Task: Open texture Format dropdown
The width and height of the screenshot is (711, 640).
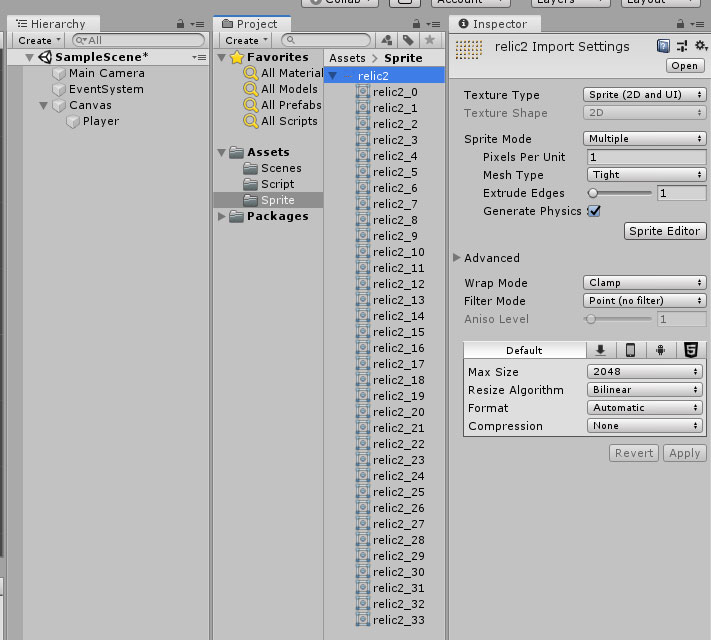Action: (x=644, y=408)
